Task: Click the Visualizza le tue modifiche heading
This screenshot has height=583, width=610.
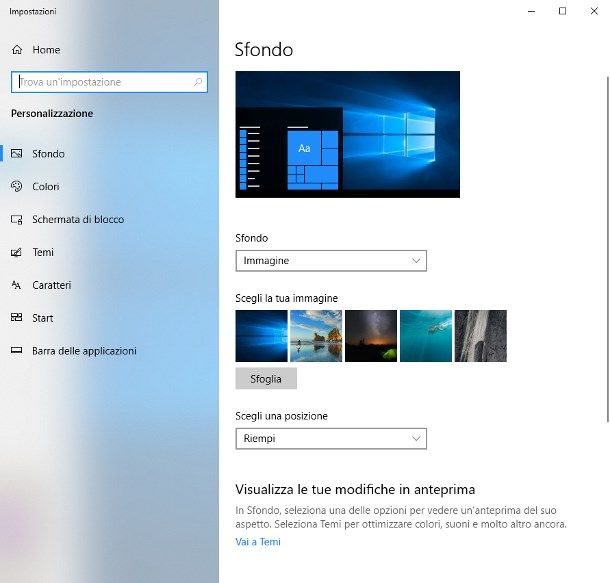Action: pyautogui.click(x=355, y=489)
